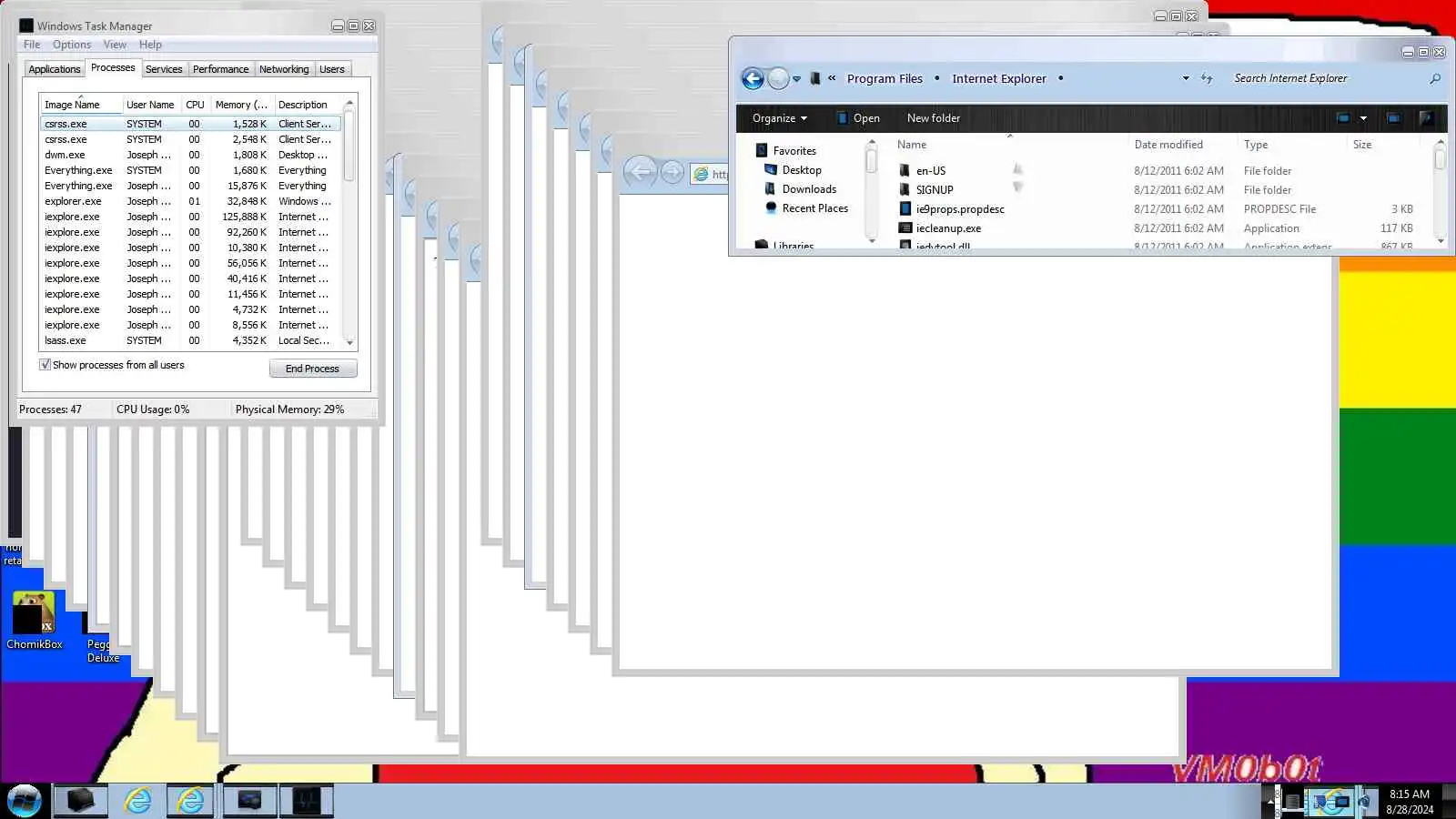1456x819 pixels.
Task: Switch to the Networking tab
Action: click(x=284, y=69)
